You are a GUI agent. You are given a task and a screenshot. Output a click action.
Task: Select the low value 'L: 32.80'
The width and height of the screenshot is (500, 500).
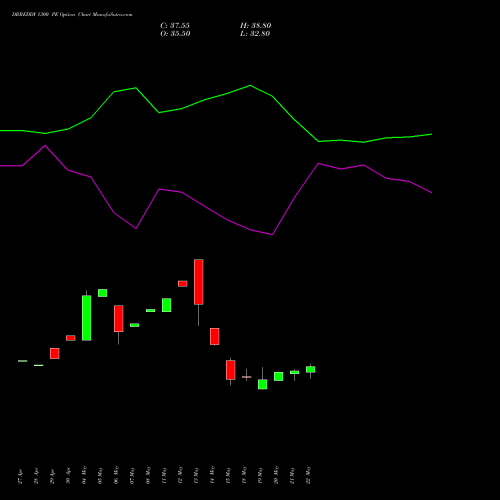click(255, 34)
